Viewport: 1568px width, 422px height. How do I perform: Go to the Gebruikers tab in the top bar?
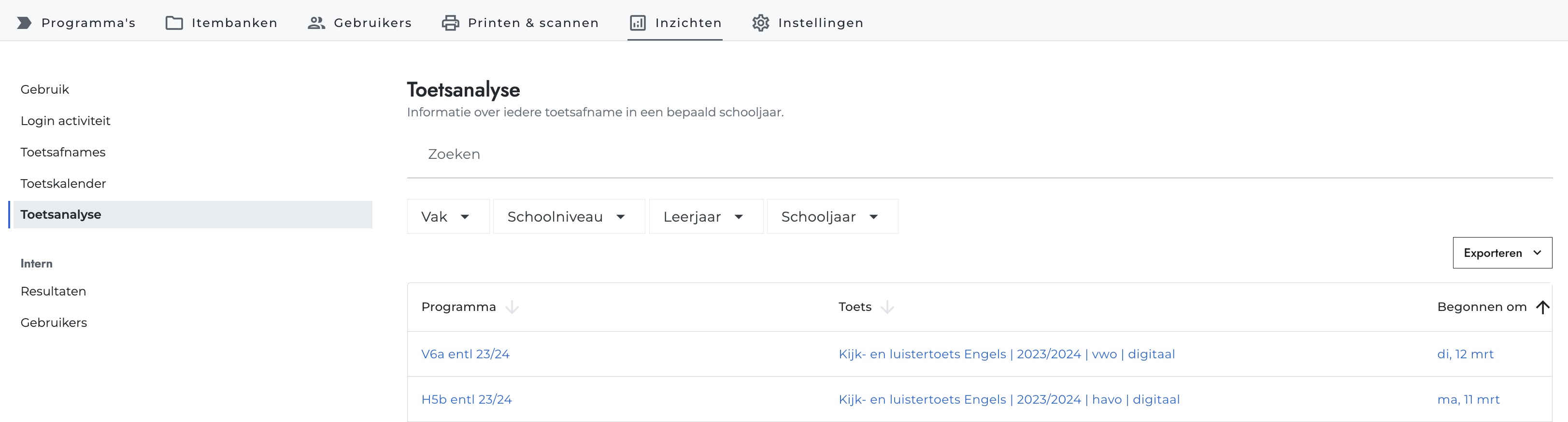pos(360,23)
